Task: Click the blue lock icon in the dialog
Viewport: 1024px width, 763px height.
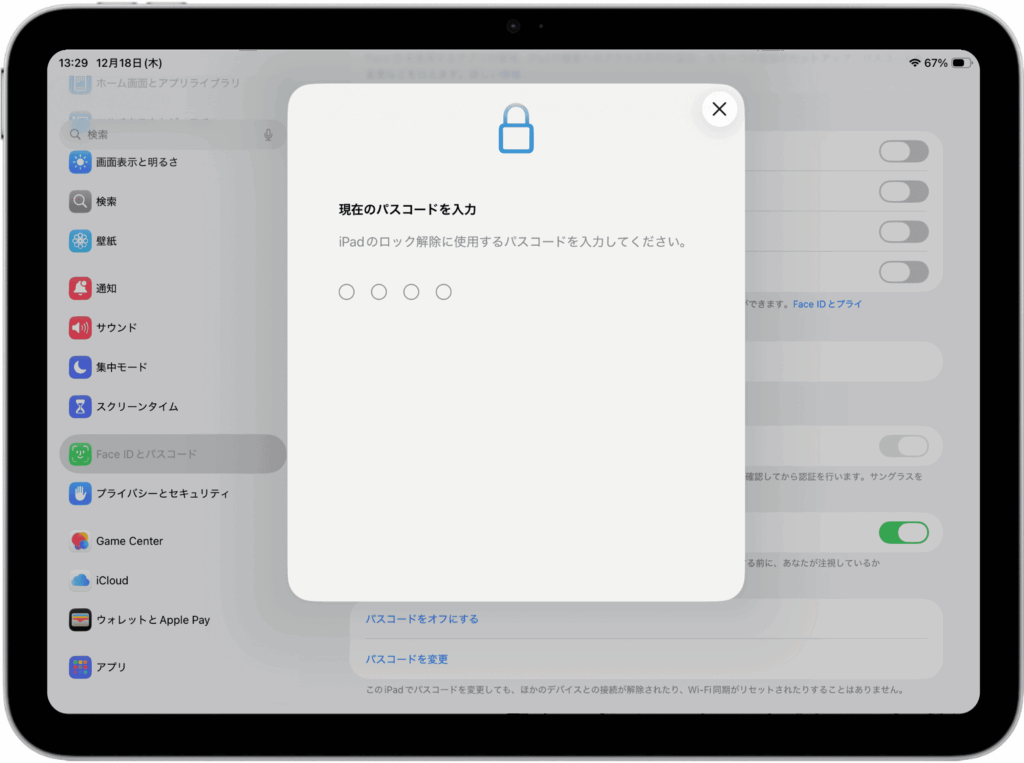Action: coord(516,129)
